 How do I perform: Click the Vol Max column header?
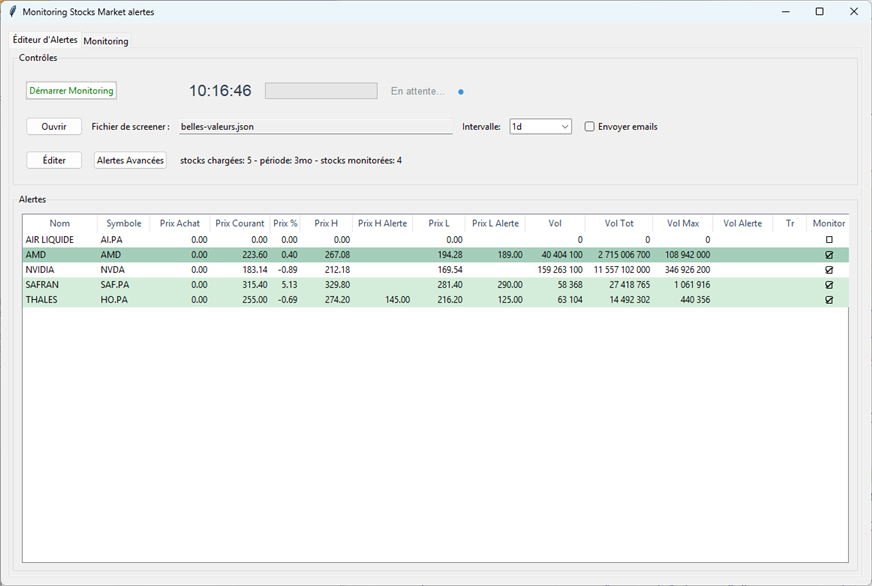click(683, 223)
